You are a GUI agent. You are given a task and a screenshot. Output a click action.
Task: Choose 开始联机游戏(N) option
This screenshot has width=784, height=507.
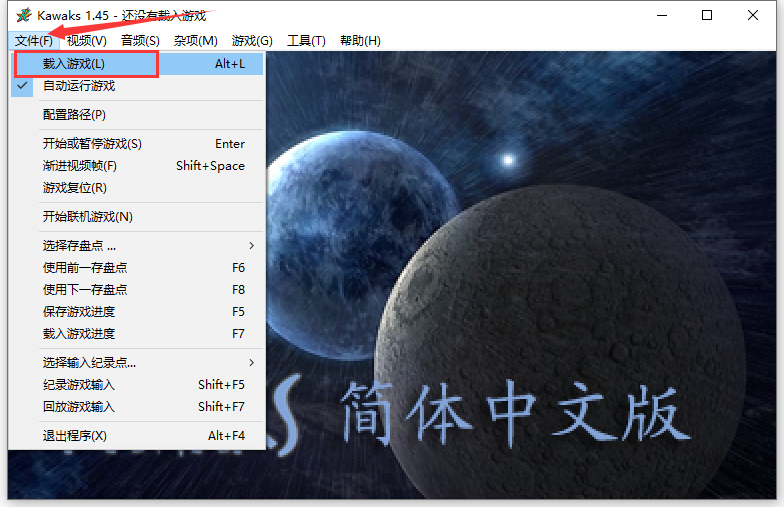tap(87, 217)
